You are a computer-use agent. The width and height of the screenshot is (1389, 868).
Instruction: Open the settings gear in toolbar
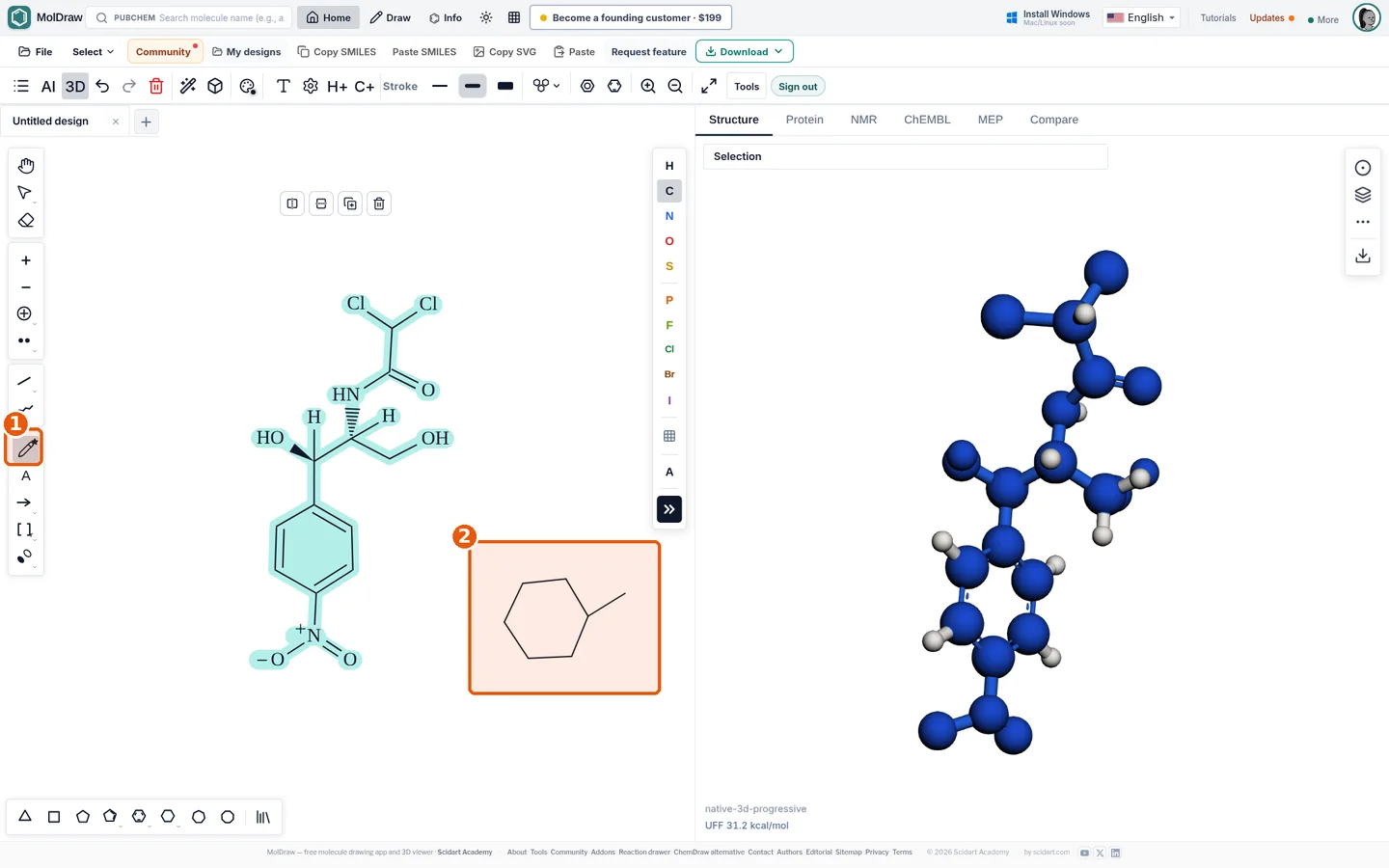[311, 86]
